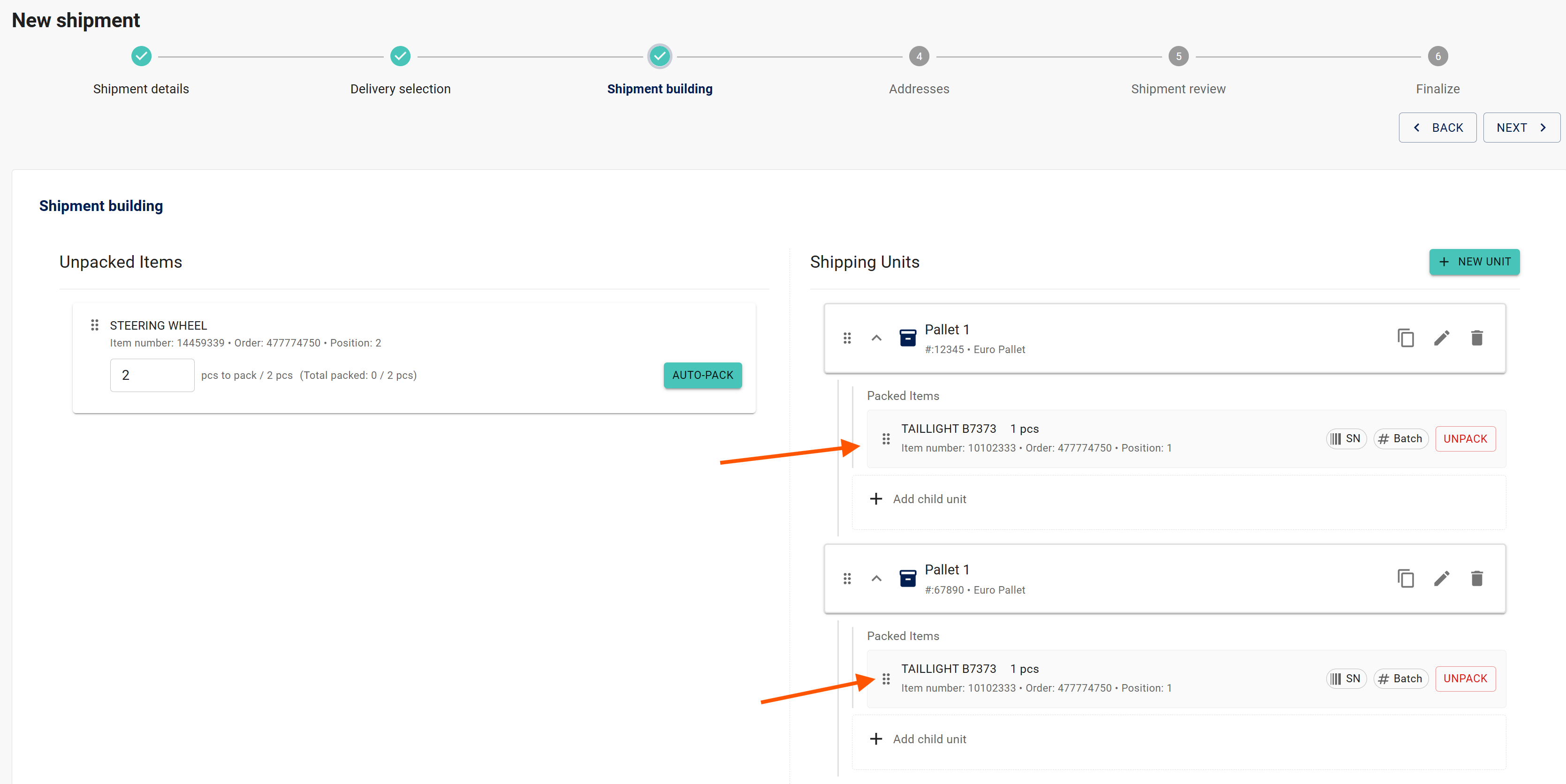
Task: Click the pcs to pack quantity field
Action: point(152,375)
